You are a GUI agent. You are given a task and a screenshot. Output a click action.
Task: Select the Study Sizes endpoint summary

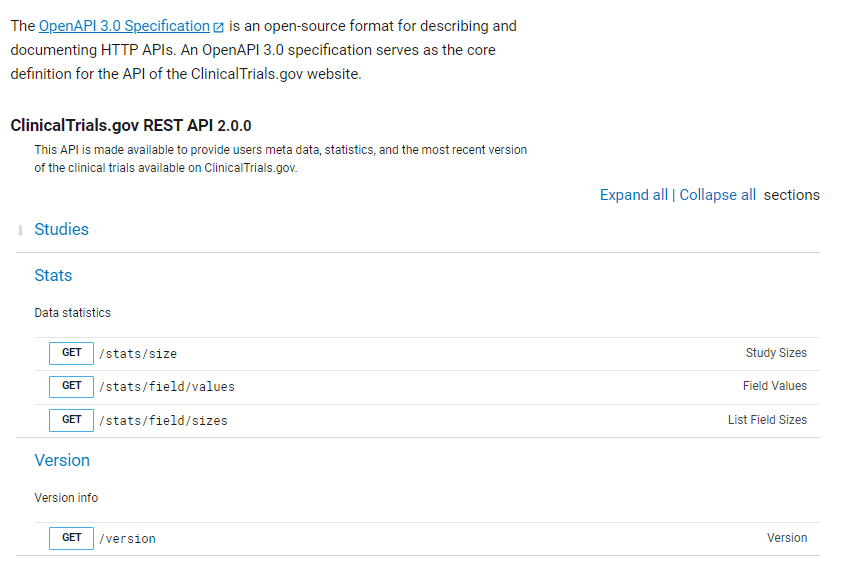pyautogui.click(x=776, y=353)
